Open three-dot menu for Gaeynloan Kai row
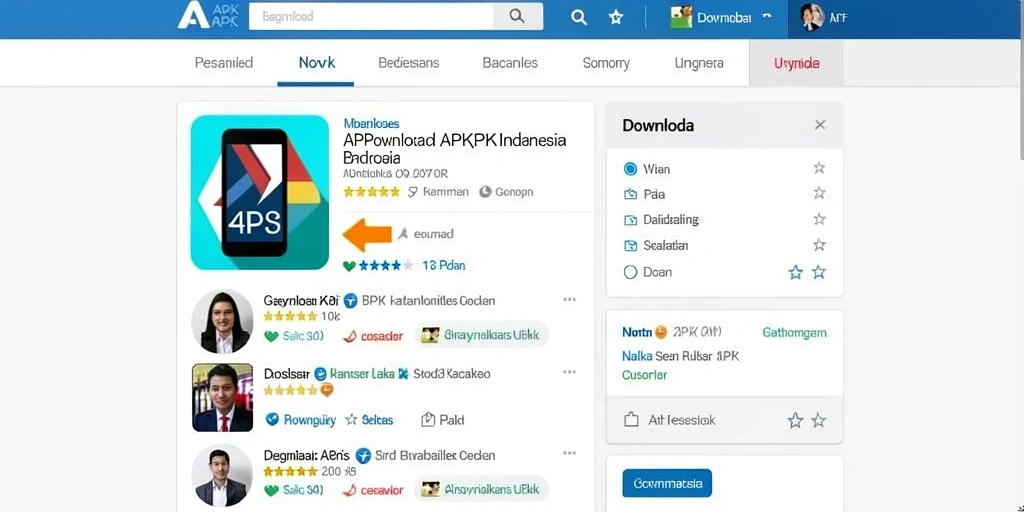The height and width of the screenshot is (512, 1024). (x=569, y=300)
